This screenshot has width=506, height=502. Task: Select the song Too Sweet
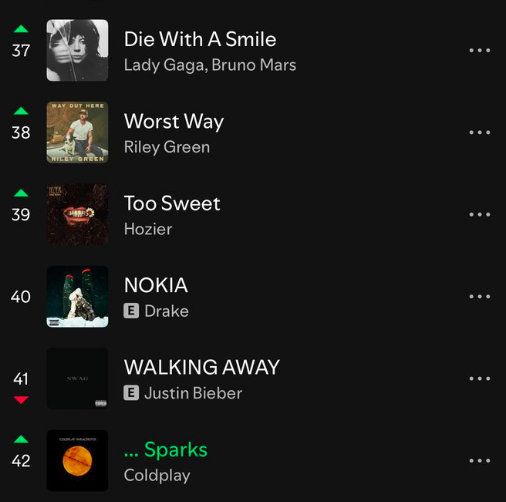coord(172,203)
